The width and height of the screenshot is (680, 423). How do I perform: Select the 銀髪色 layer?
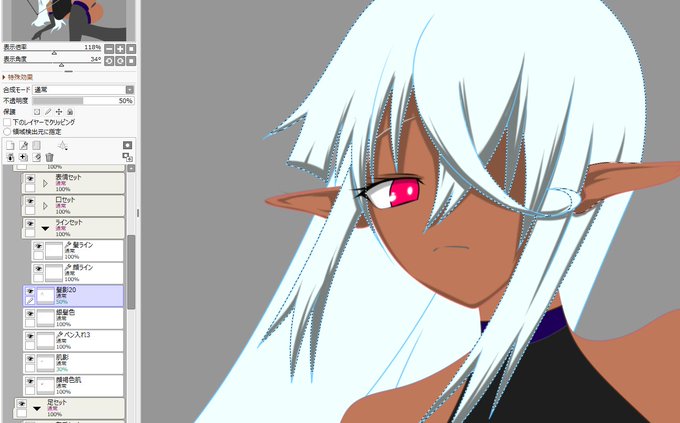point(73,318)
